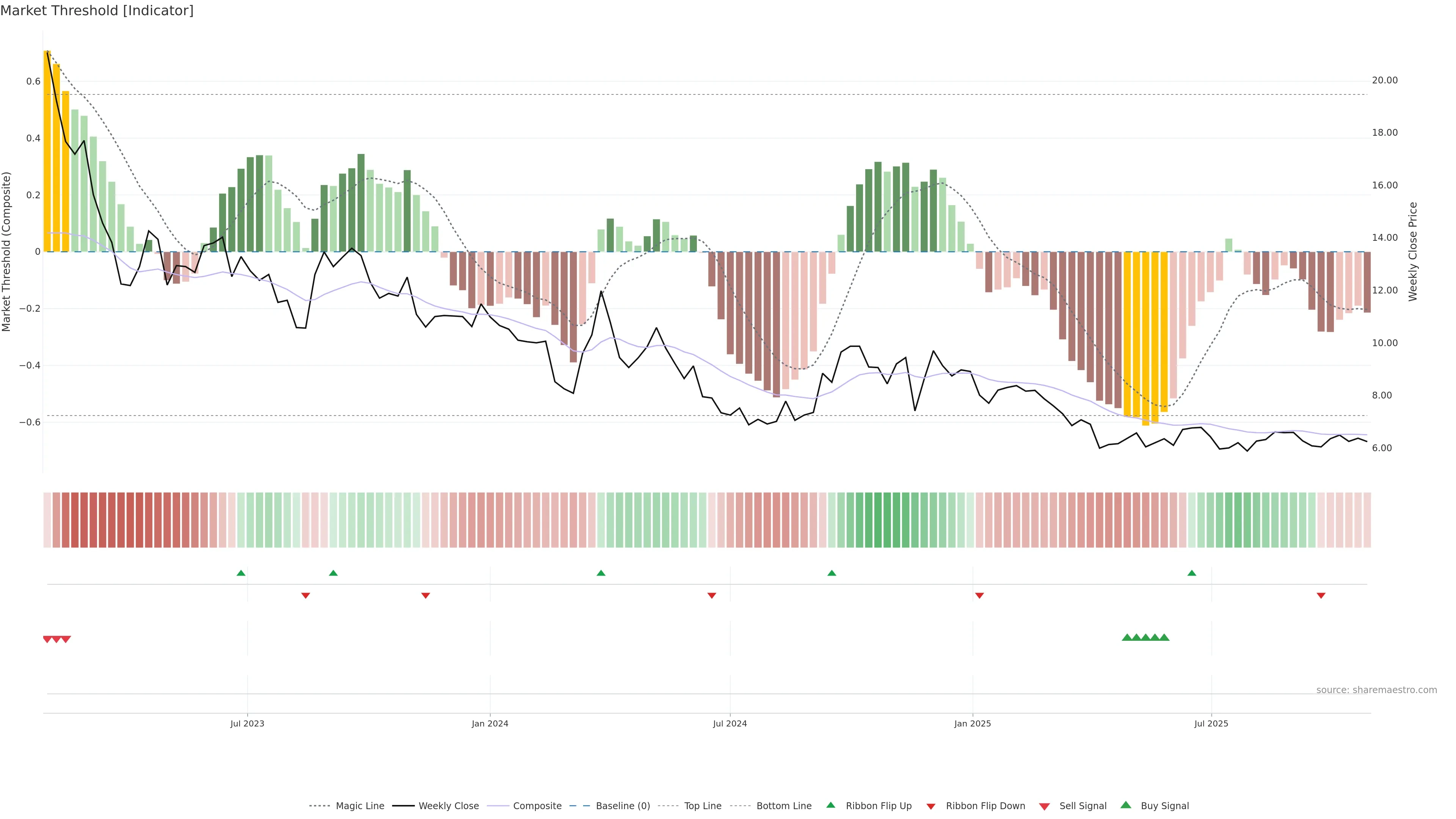Click the source: sharemaestro.com text
The width and height of the screenshot is (1456, 819).
pyautogui.click(x=1376, y=690)
